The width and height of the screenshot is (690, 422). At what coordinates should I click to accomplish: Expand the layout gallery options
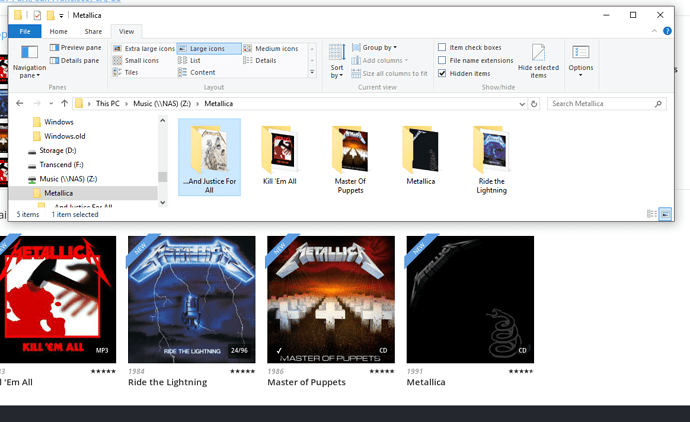pos(312,72)
